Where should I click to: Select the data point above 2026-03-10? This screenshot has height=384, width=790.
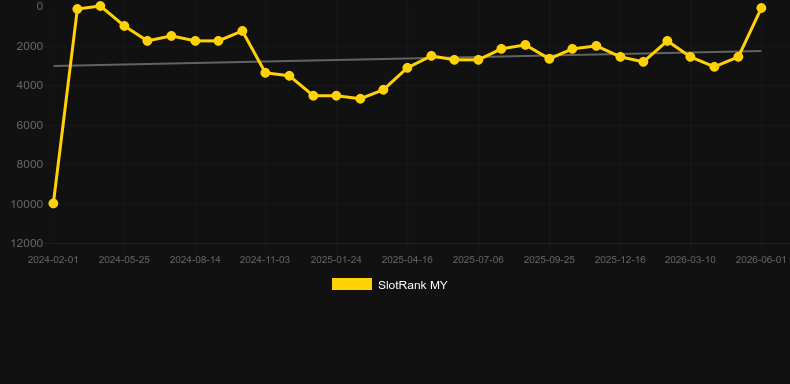coord(690,57)
